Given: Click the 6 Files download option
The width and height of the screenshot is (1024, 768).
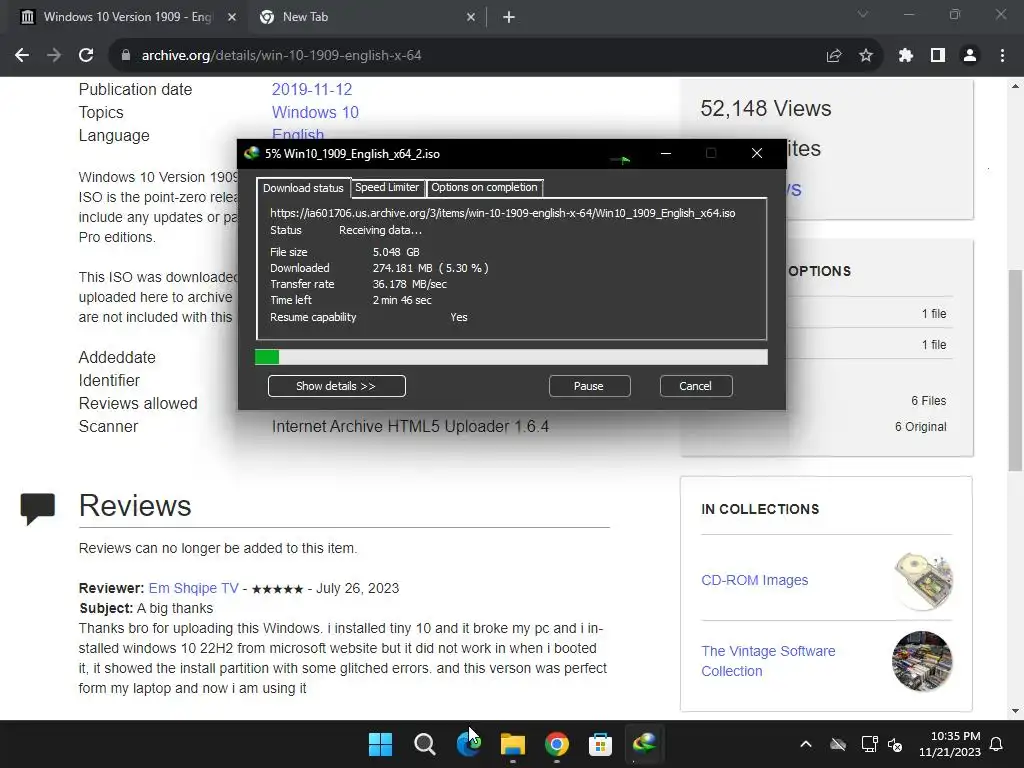Looking at the screenshot, I should point(928,401).
